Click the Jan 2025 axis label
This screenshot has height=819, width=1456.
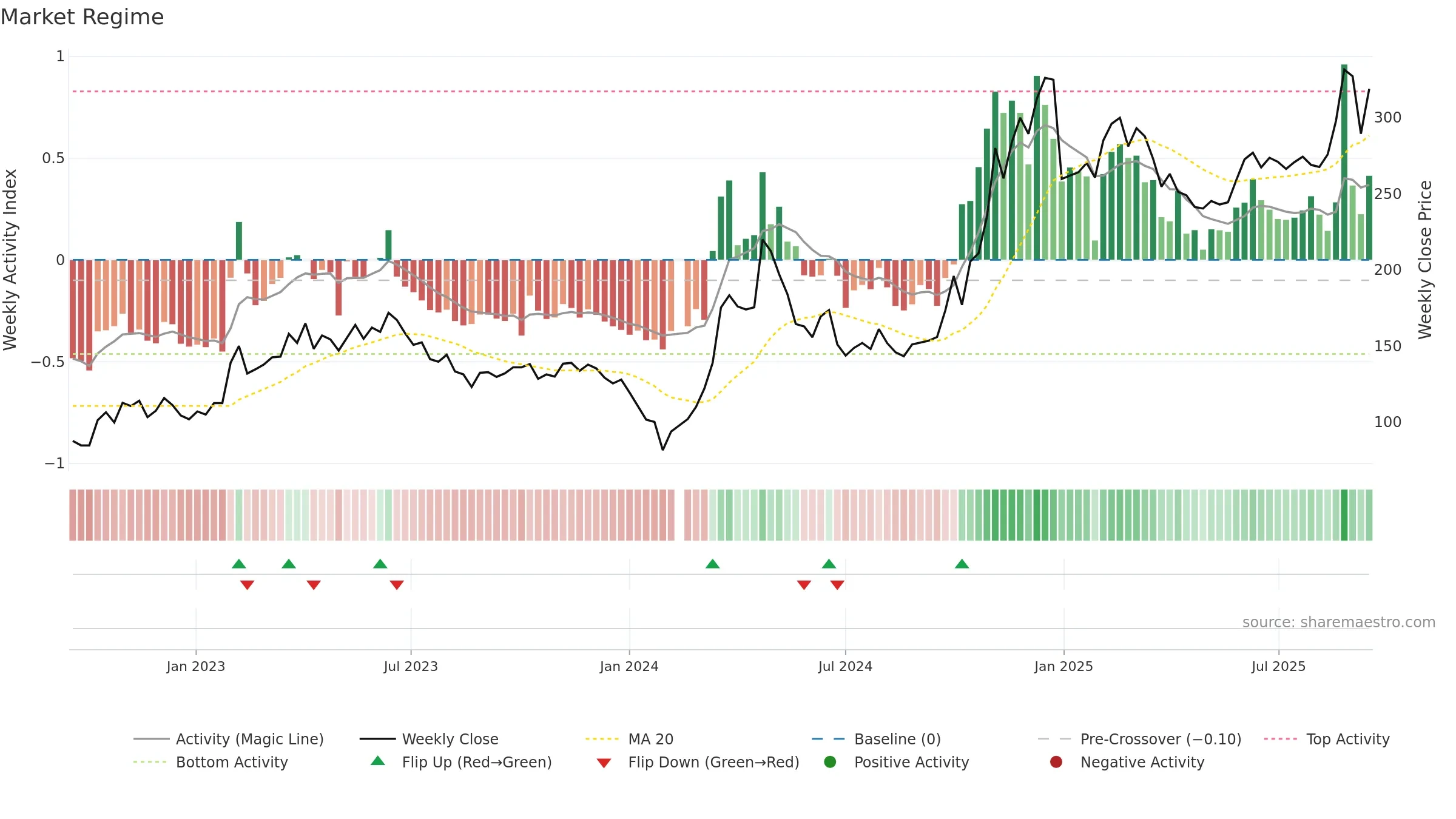1063,666
